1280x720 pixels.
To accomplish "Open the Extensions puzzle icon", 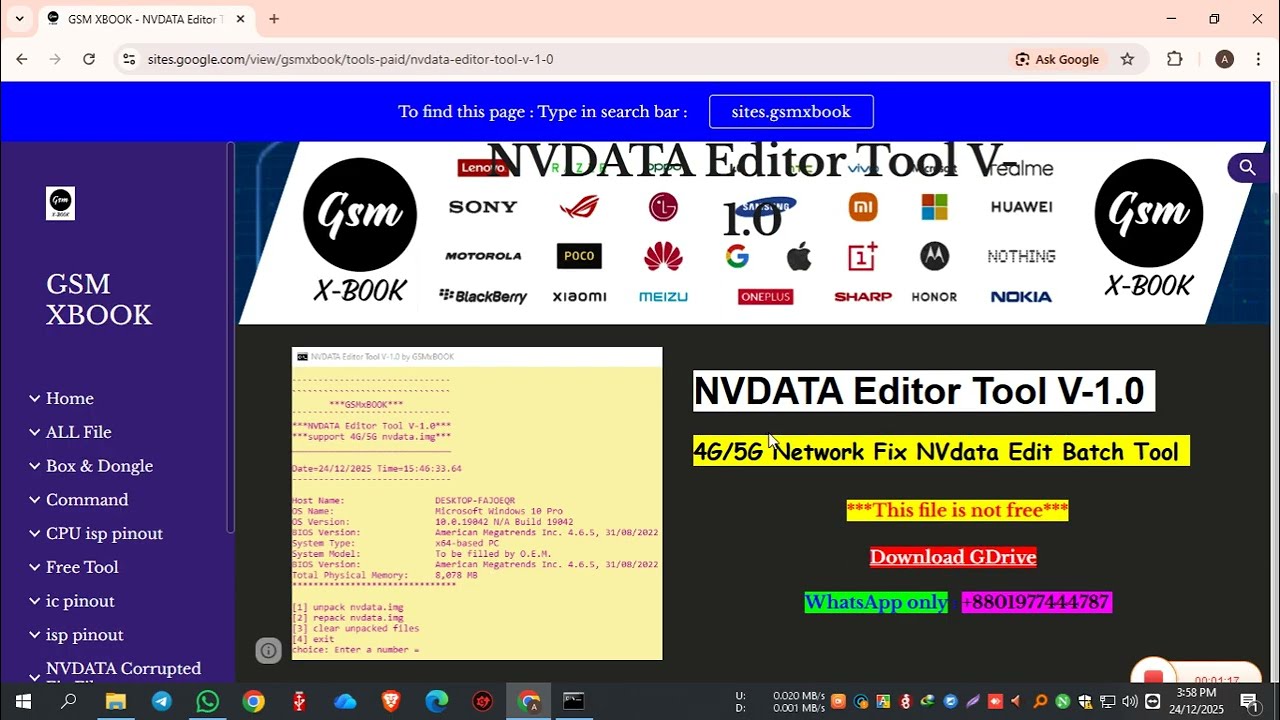I will click(1175, 59).
